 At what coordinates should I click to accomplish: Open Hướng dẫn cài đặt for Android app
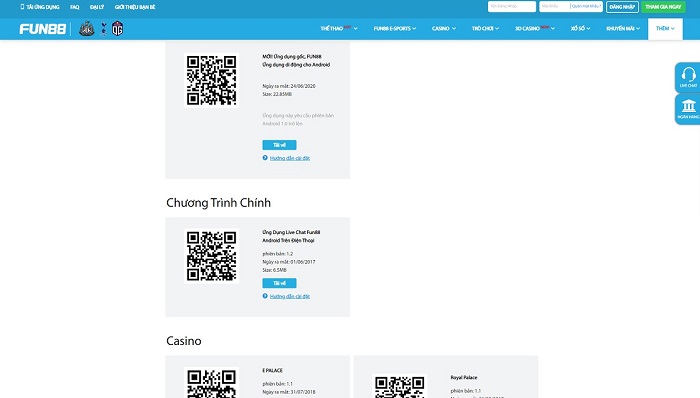pos(290,158)
